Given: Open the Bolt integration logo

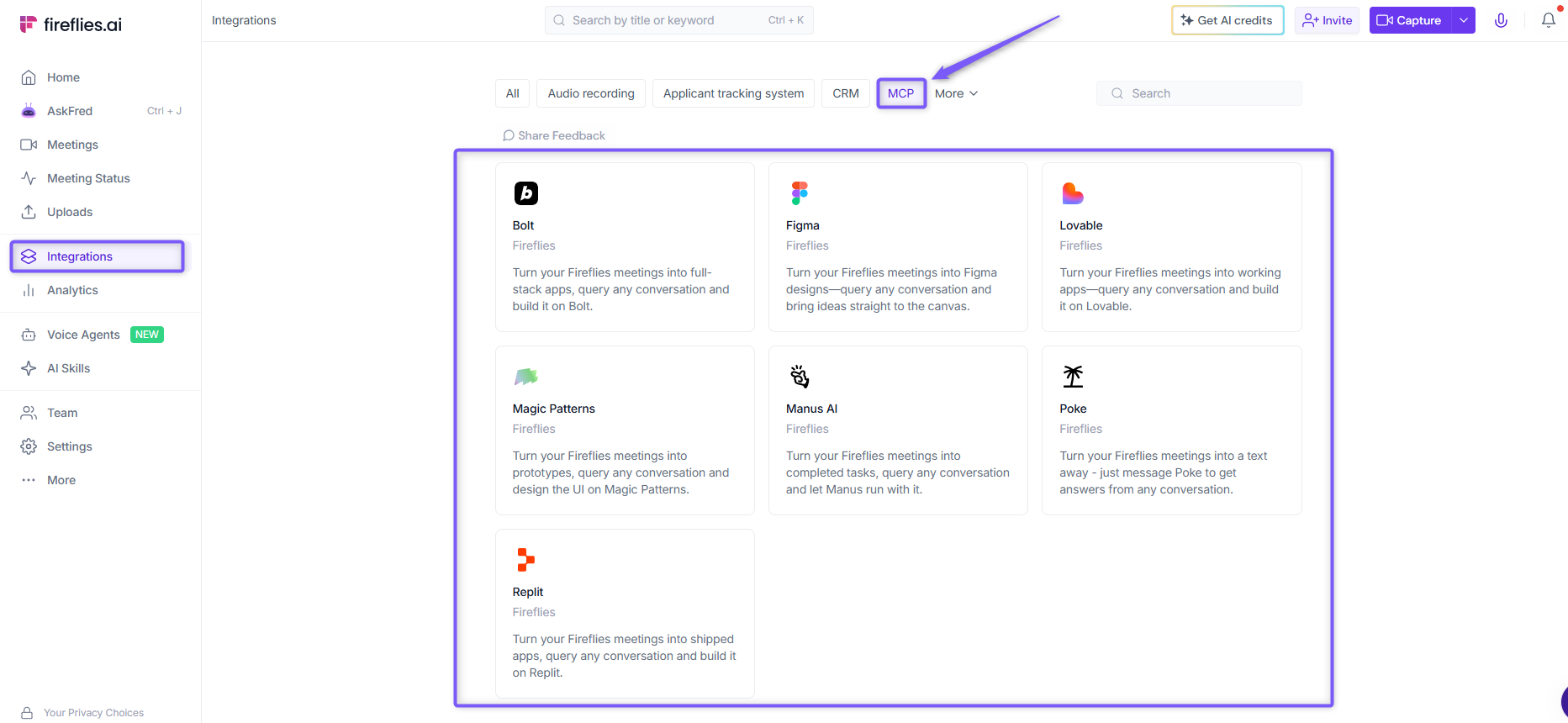Looking at the screenshot, I should point(526,193).
